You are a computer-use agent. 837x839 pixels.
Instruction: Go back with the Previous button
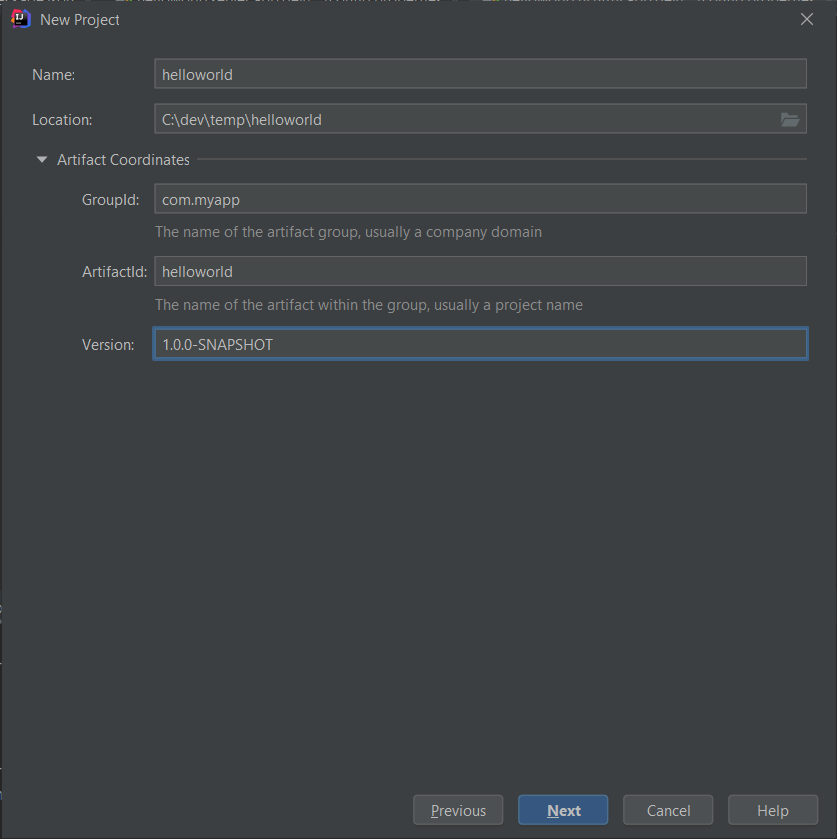point(458,810)
